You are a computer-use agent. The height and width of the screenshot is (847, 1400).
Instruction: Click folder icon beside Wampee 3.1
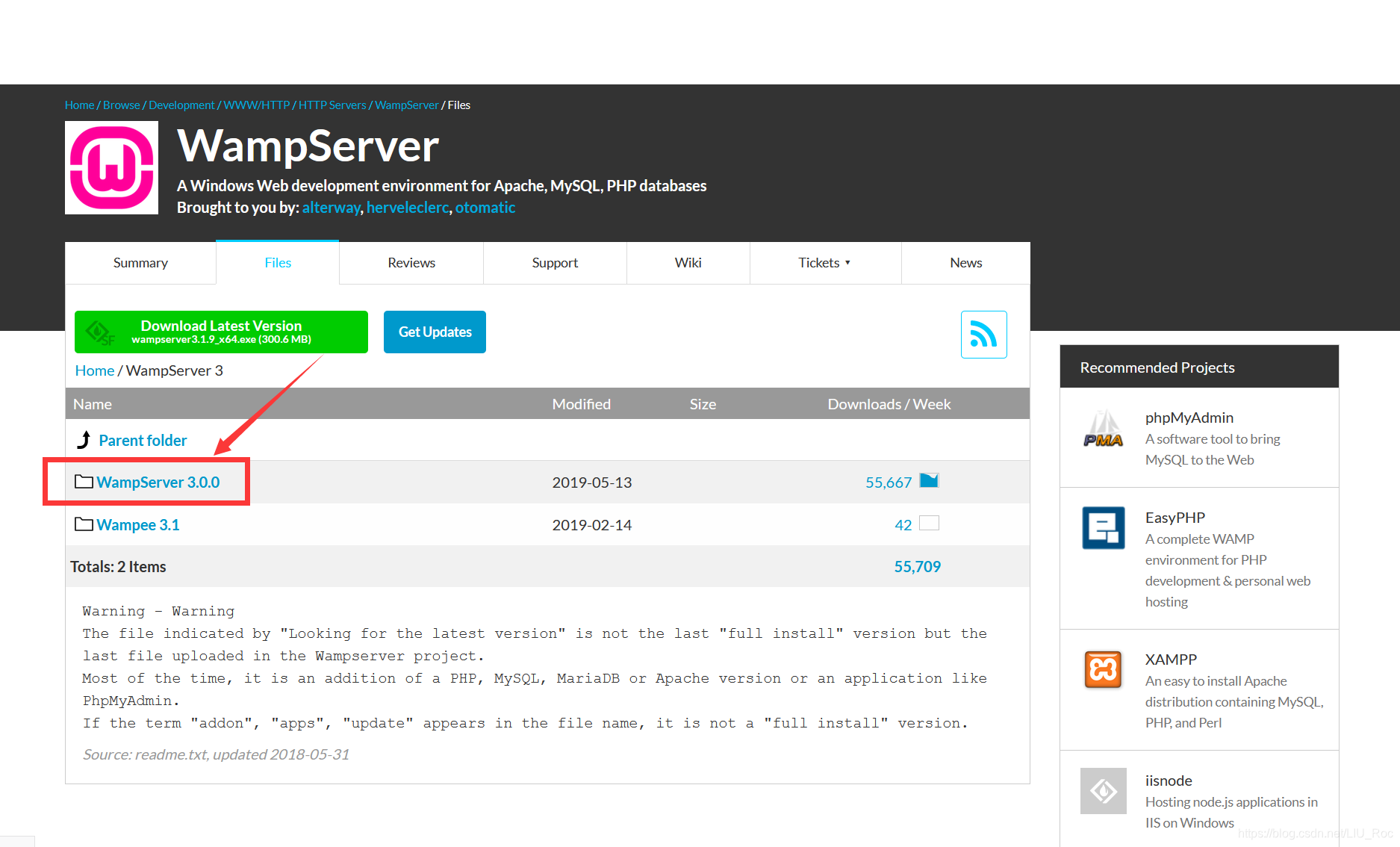[84, 524]
